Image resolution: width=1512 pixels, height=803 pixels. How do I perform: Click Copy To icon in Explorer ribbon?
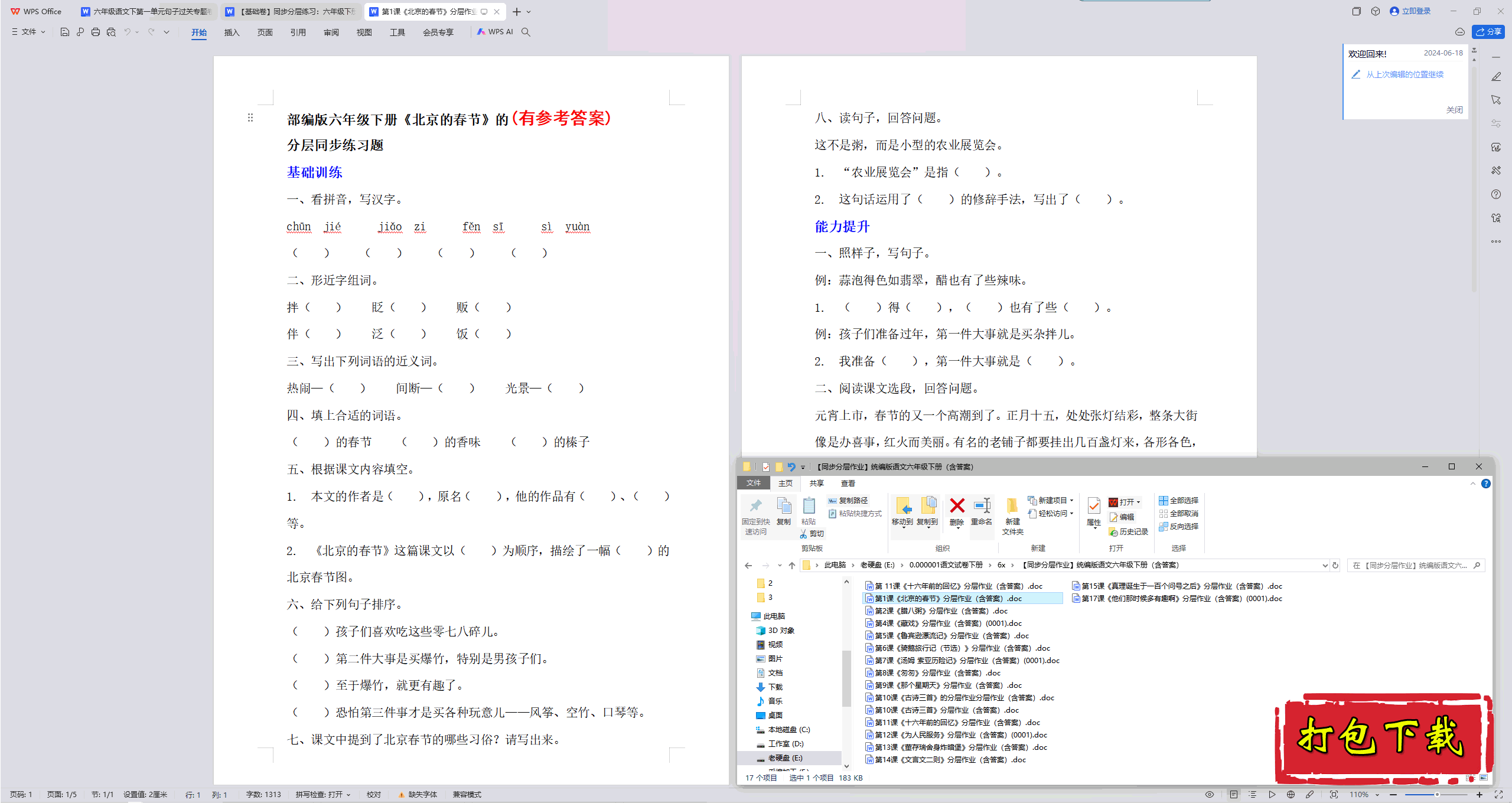click(x=927, y=511)
